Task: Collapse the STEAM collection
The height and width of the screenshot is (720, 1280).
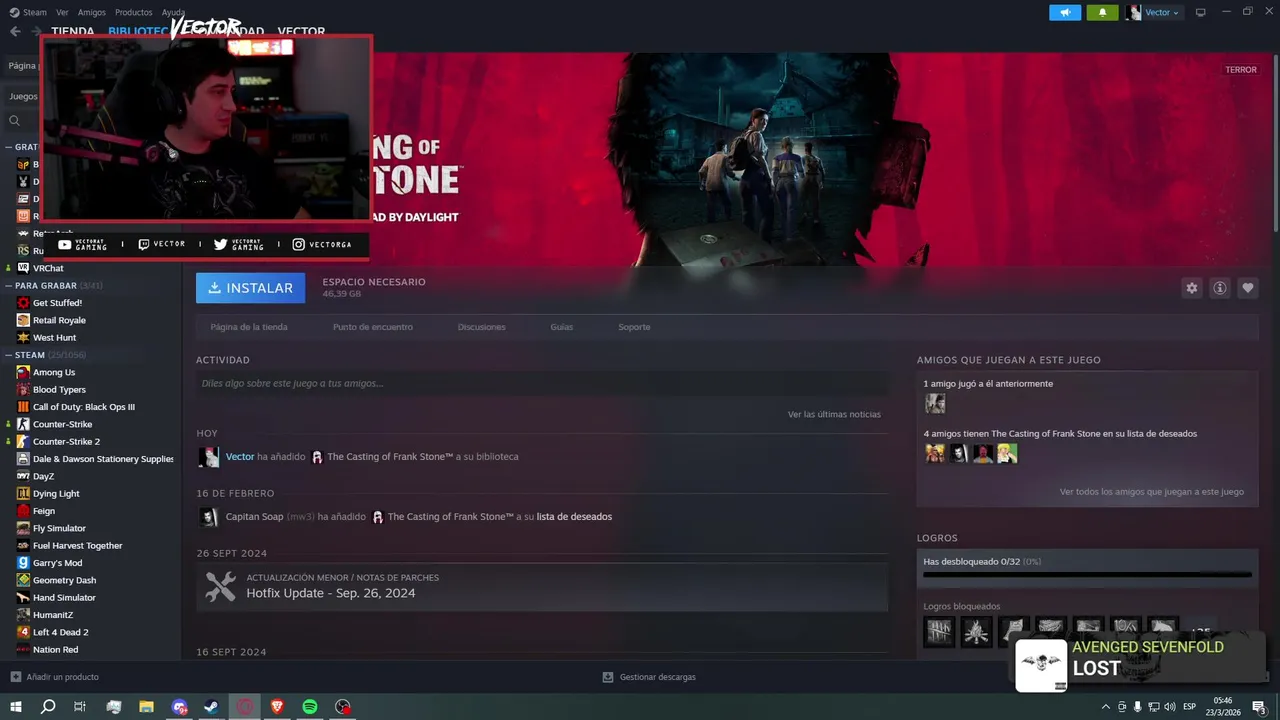Action: coord(8,355)
